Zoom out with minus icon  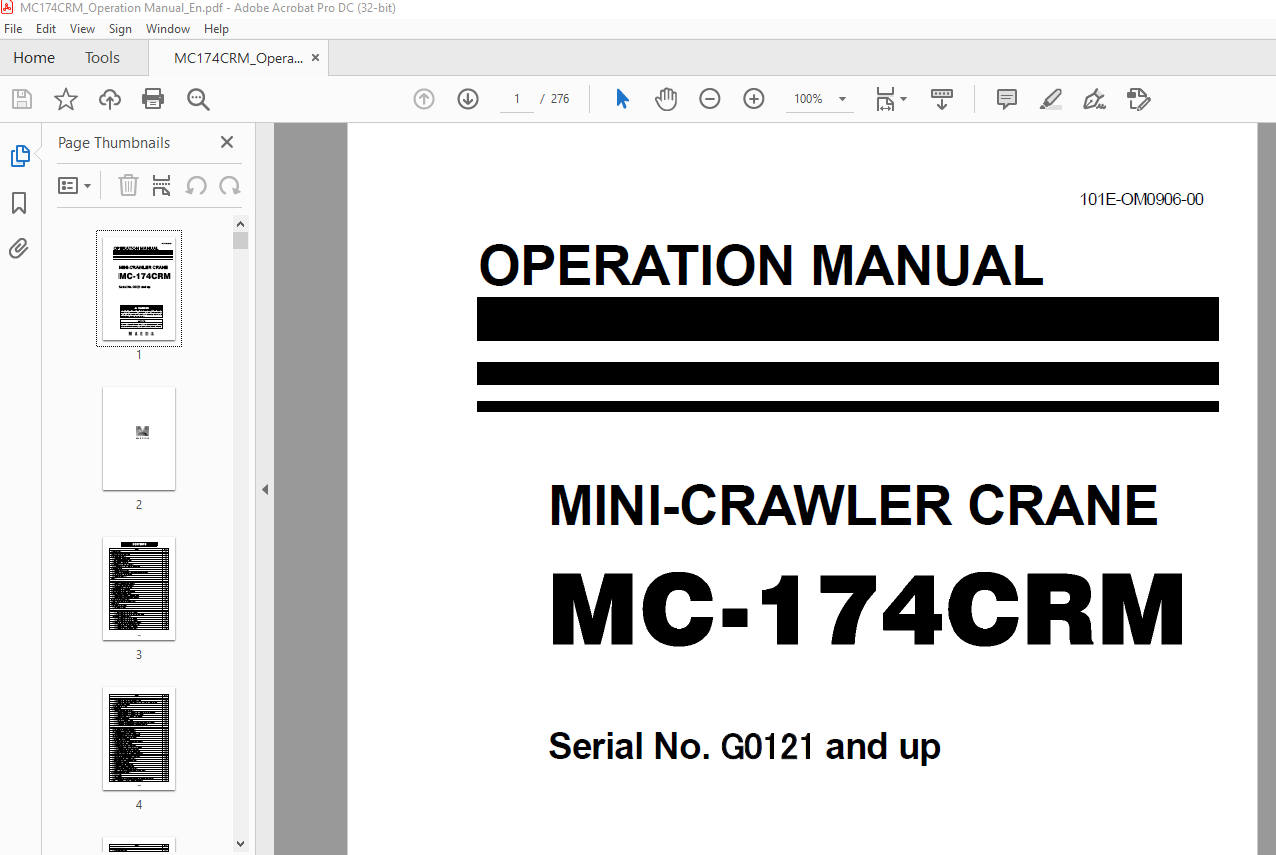click(x=710, y=99)
